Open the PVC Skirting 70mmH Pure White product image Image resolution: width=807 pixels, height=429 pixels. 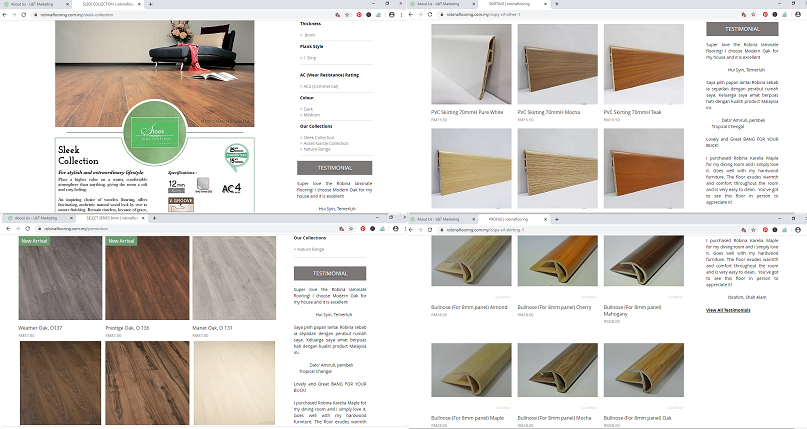[471, 64]
